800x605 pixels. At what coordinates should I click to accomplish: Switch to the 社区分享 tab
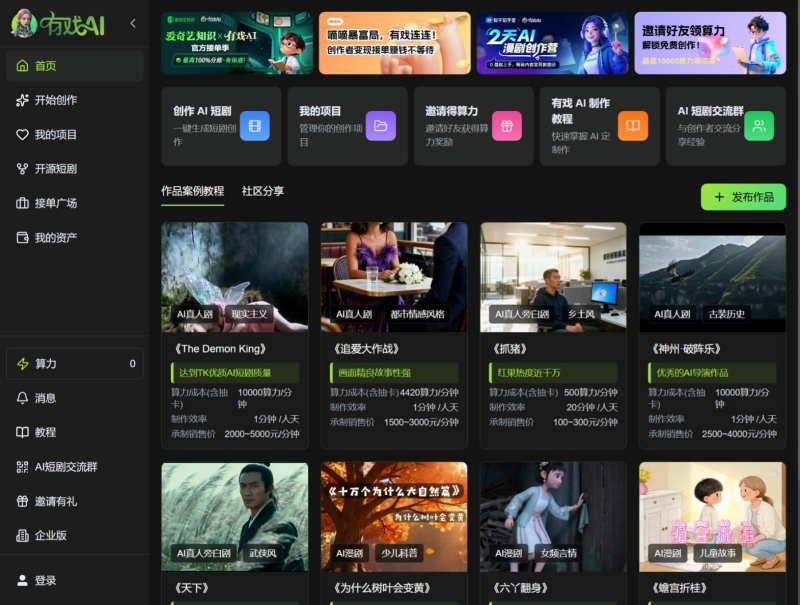pos(263,191)
